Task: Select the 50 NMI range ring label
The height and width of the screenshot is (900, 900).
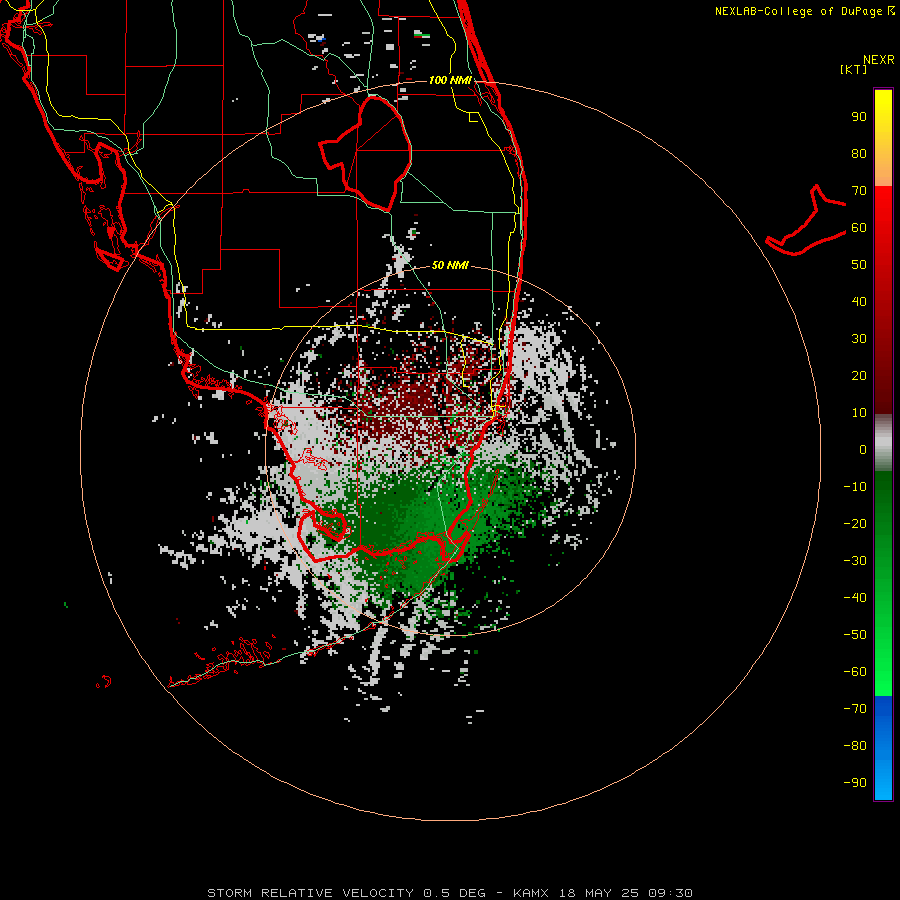Action: (x=450, y=265)
